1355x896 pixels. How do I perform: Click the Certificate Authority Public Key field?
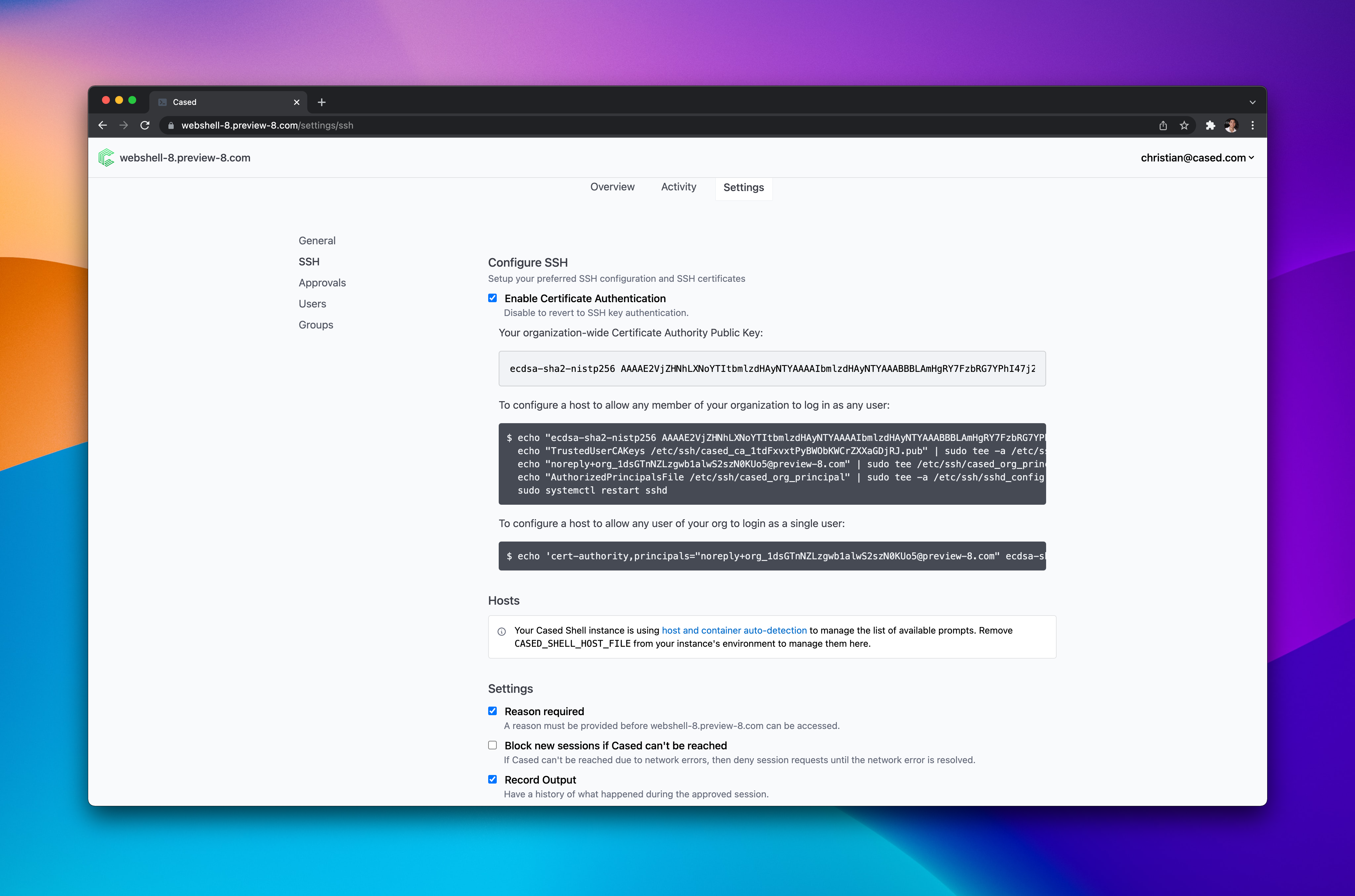[772, 369]
